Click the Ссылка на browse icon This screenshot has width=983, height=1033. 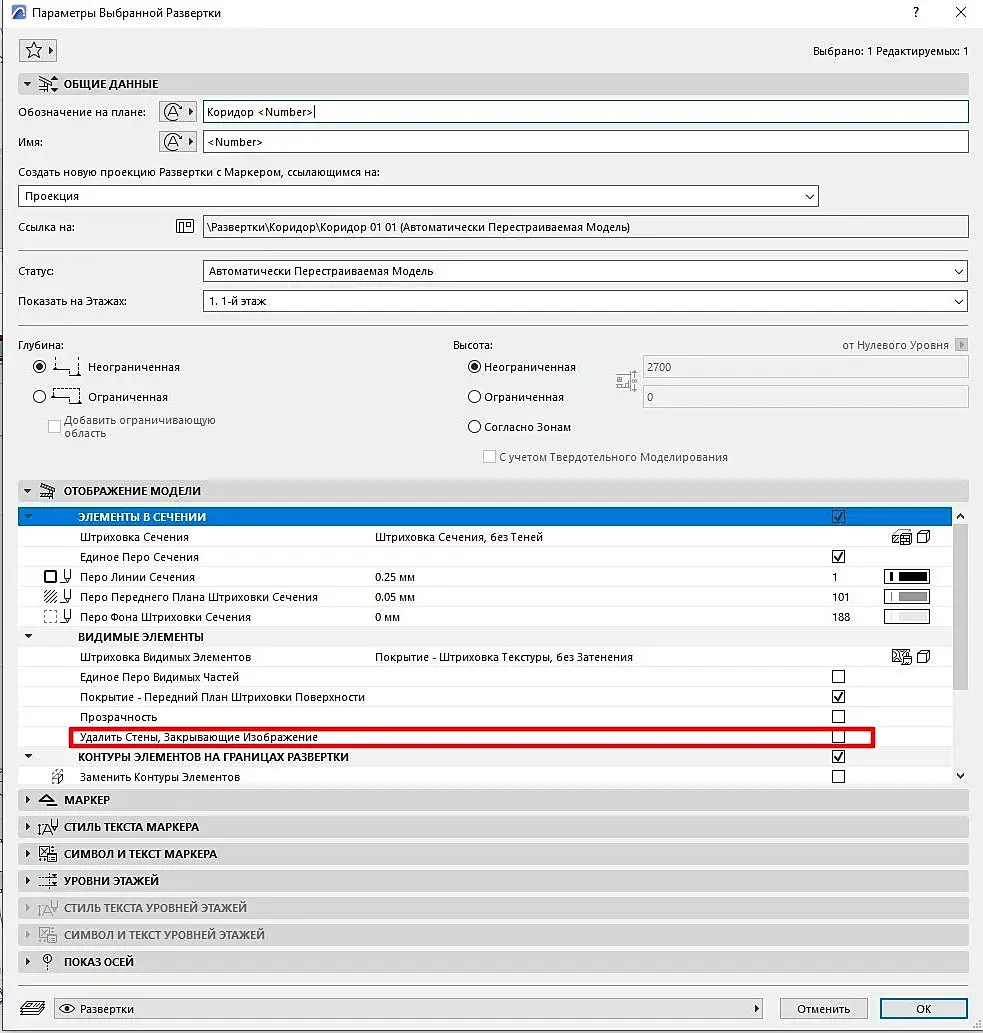click(x=185, y=227)
